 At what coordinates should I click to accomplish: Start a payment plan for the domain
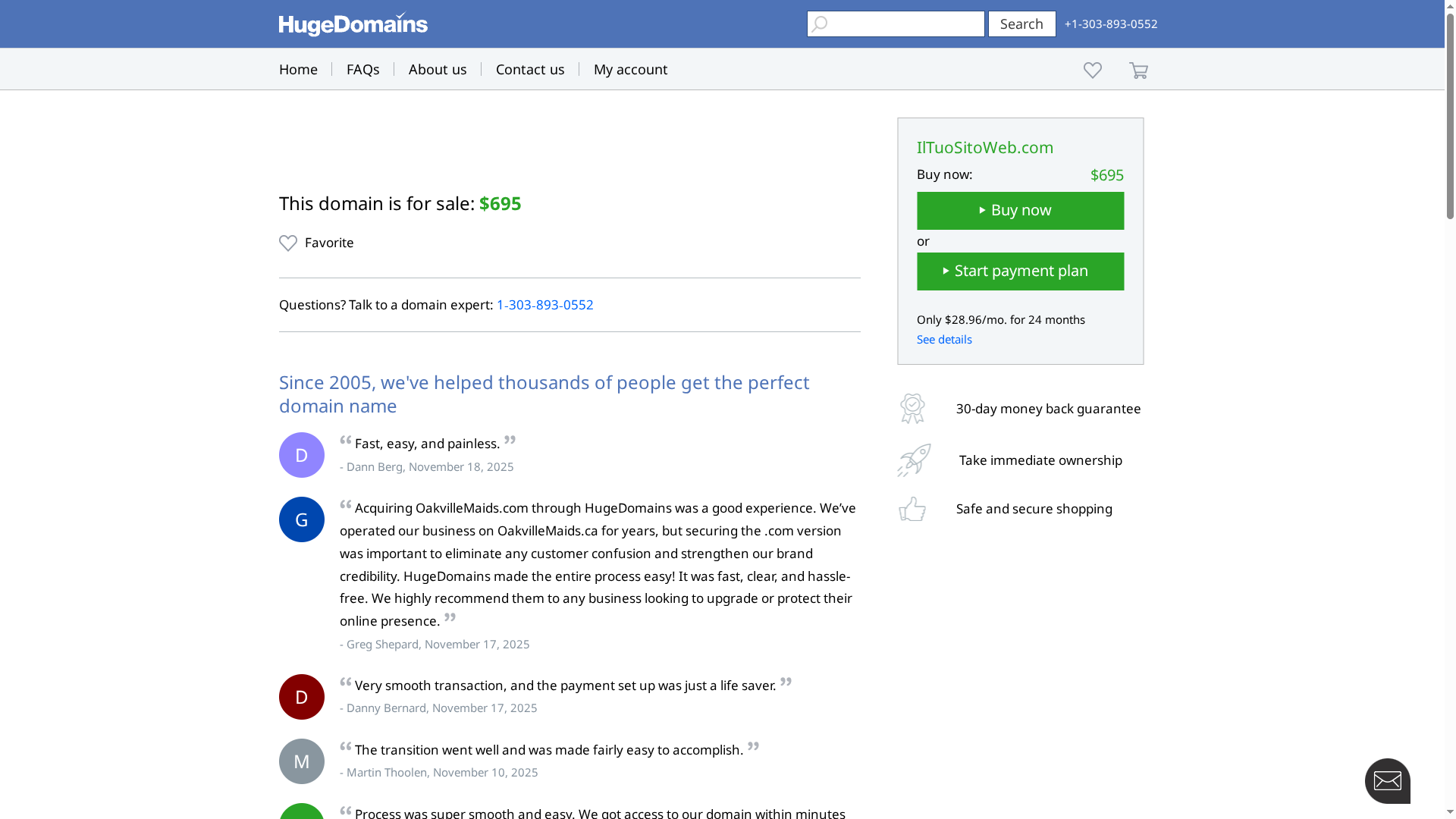[1020, 271]
